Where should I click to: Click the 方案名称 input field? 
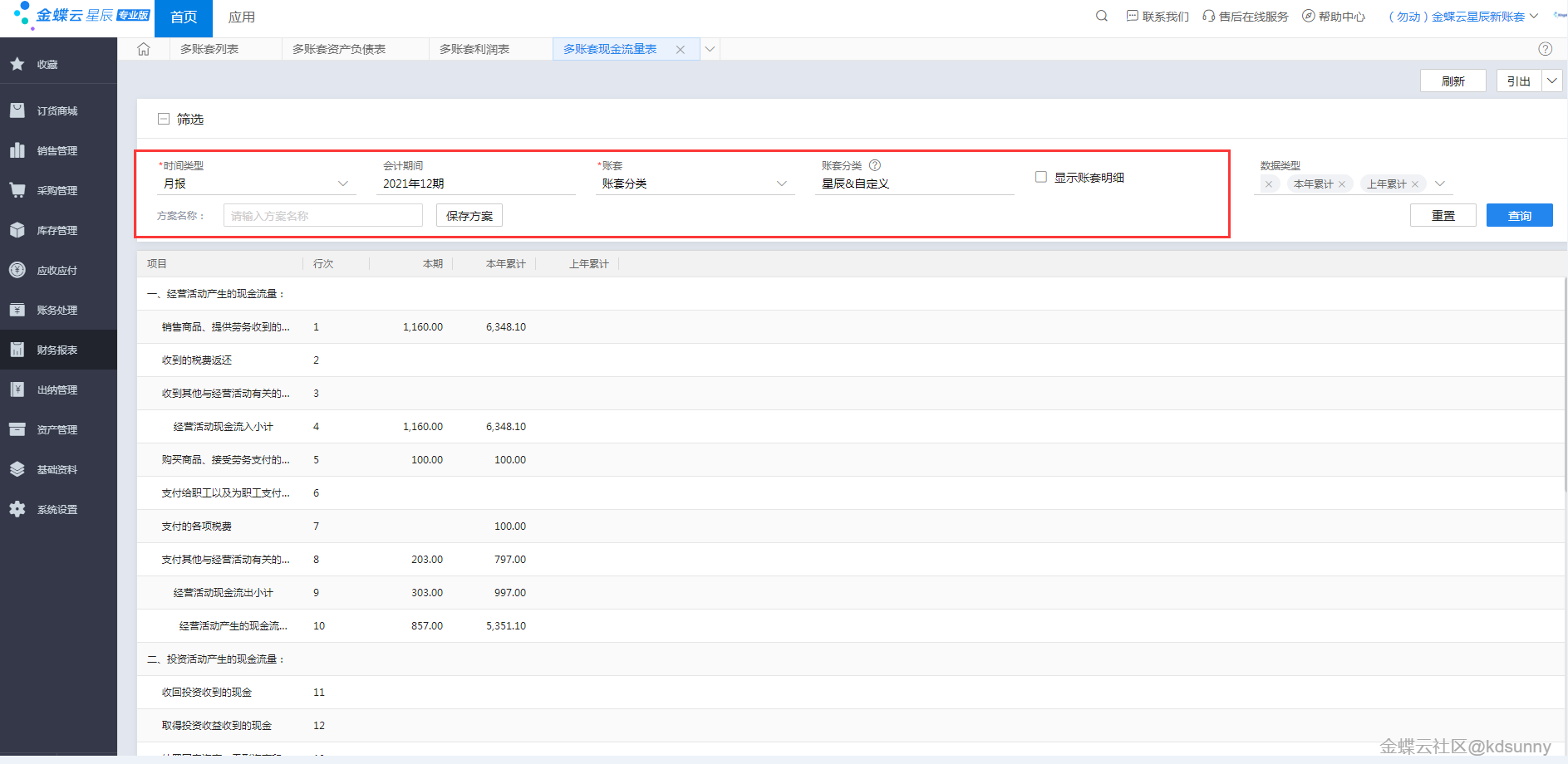click(x=322, y=215)
